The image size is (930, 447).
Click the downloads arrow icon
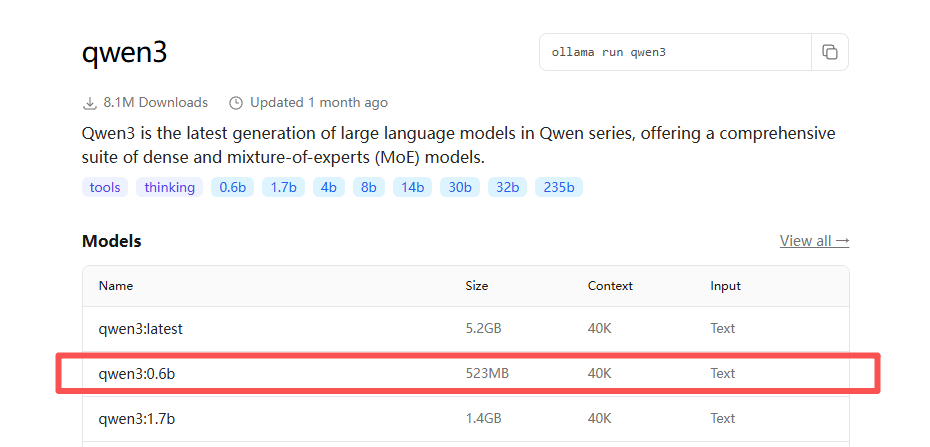pyautogui.click(x=90, y=103)
